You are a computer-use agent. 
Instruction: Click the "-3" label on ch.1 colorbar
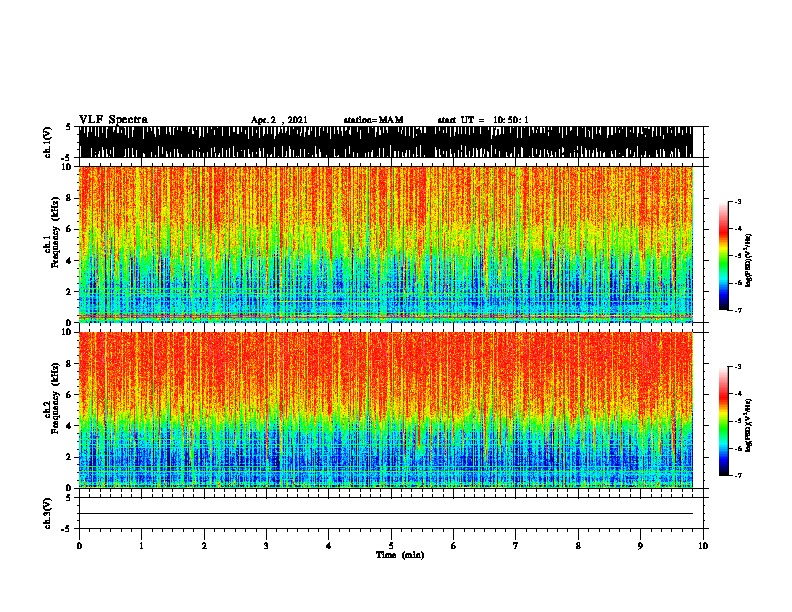click(738, 202)
